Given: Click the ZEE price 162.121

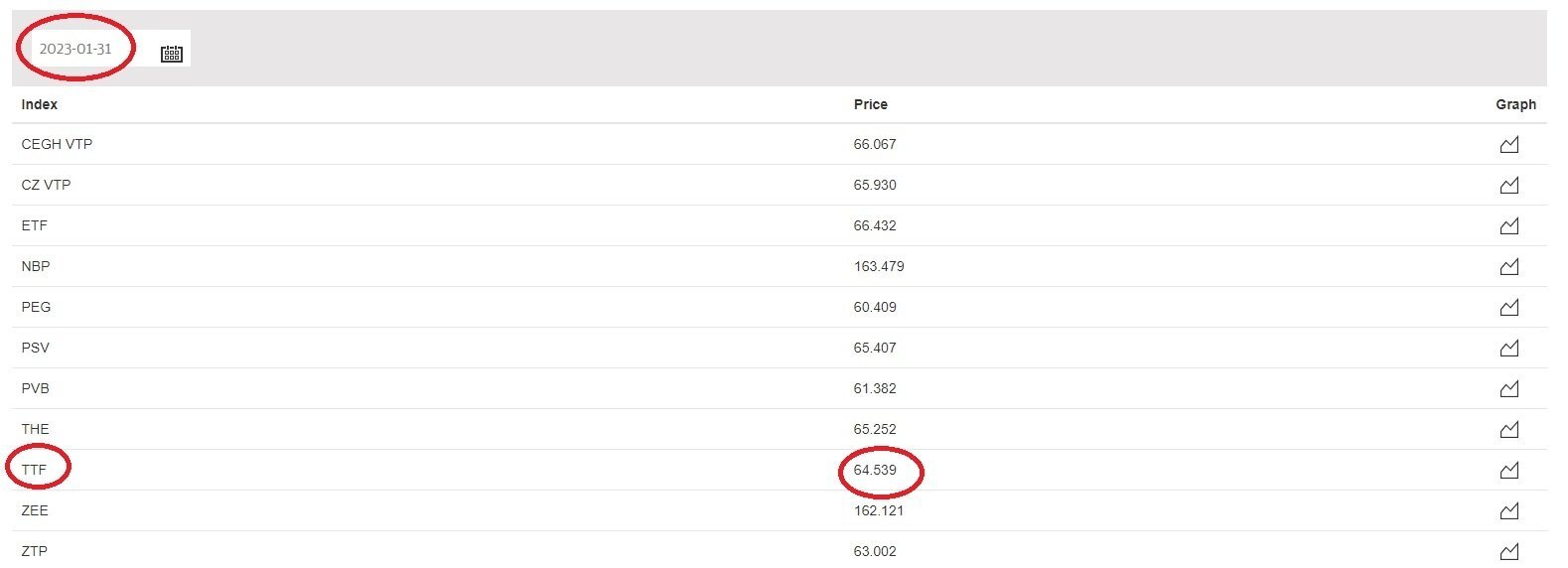Looking at the screenshot, I should coord(879,510).
